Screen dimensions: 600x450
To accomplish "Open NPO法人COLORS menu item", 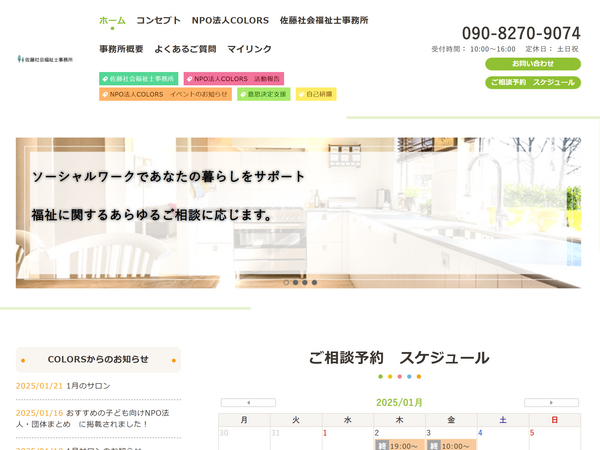I will coord(230,20).
